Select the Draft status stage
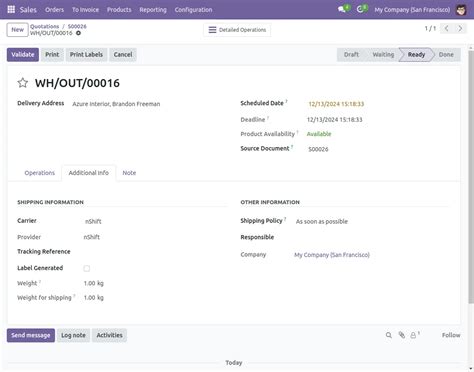 point(351,55)
